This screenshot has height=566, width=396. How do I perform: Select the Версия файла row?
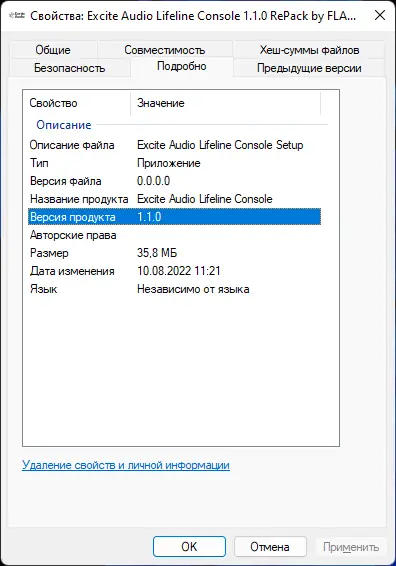tap(174, 181)
